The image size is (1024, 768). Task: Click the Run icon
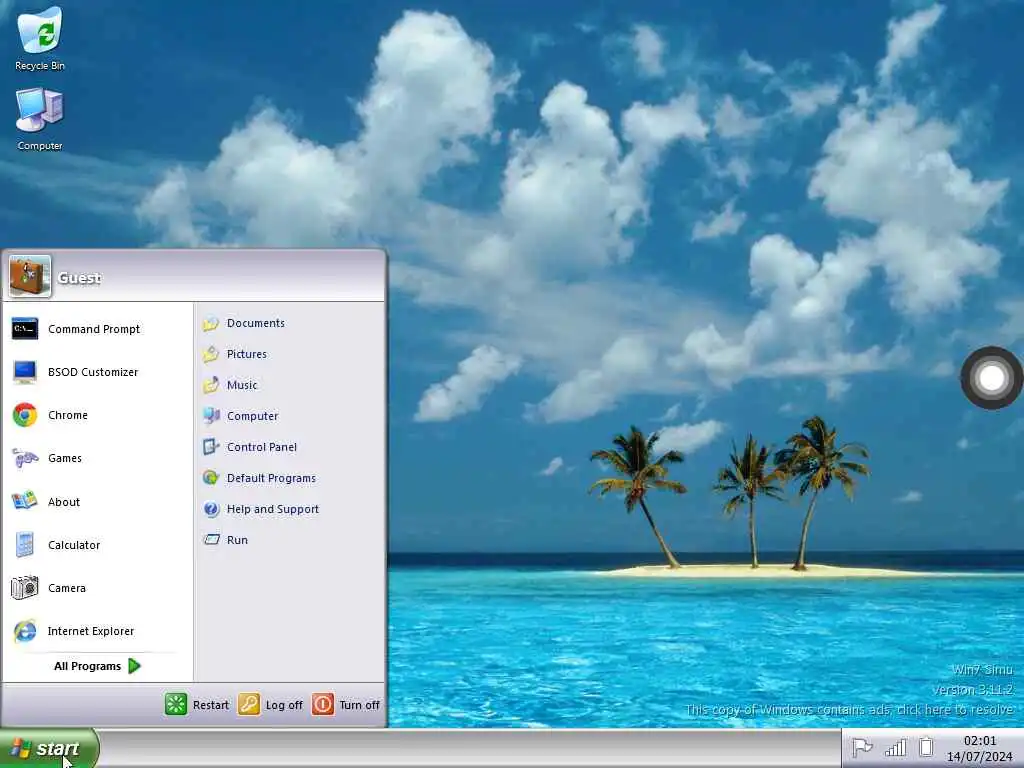pyautogui.click(x=211, y=539)
